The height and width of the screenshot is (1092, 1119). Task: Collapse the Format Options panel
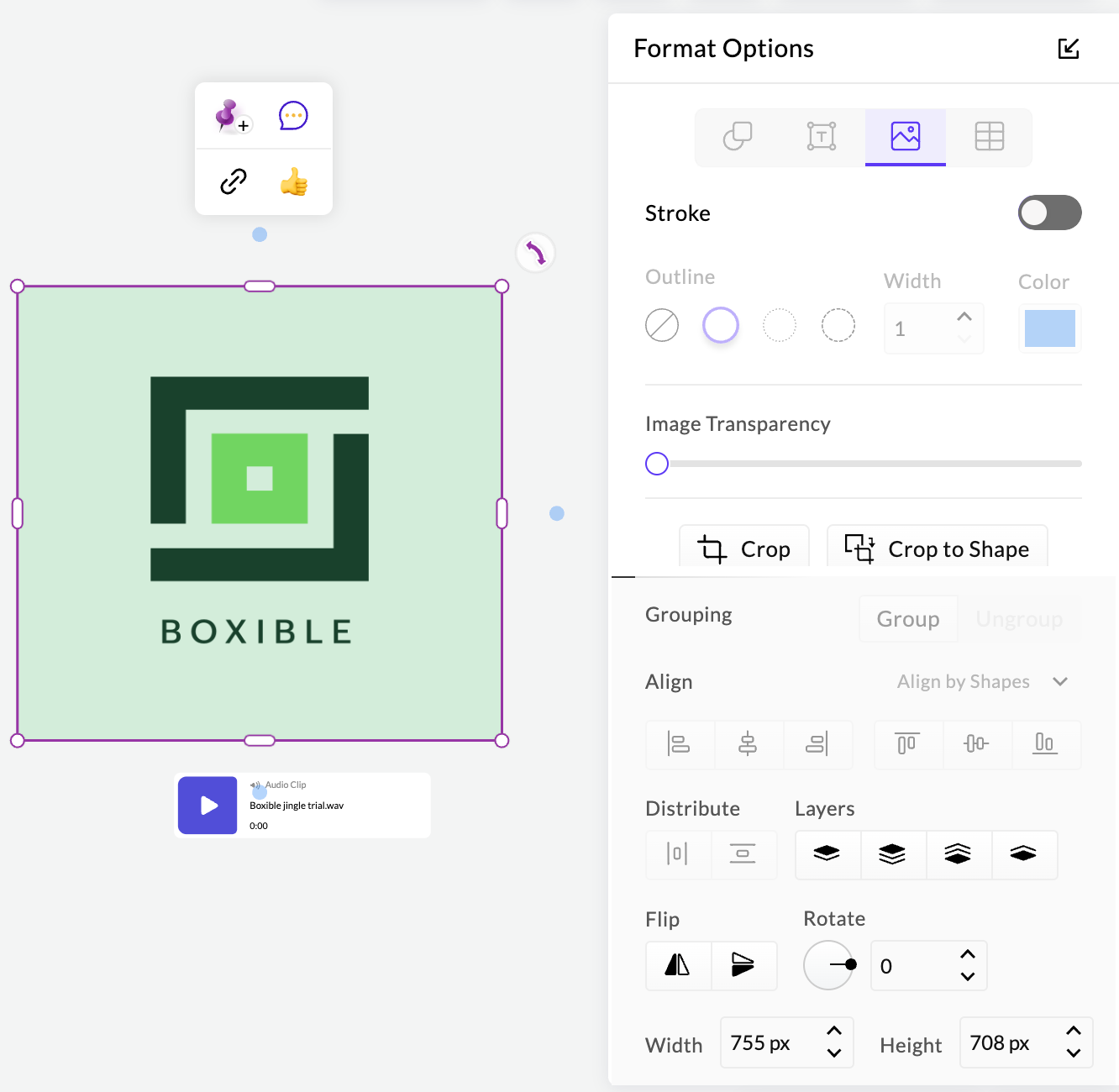click(1069, 49)
